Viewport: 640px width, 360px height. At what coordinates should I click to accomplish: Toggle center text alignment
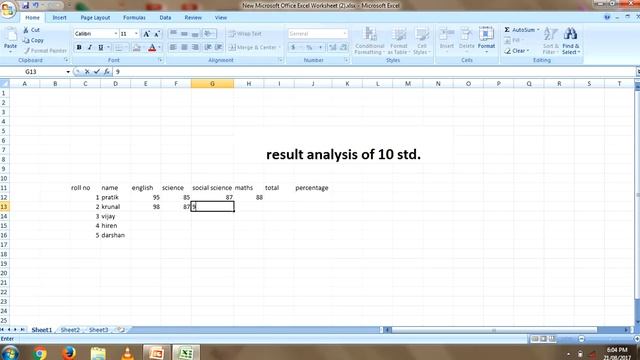184,47
